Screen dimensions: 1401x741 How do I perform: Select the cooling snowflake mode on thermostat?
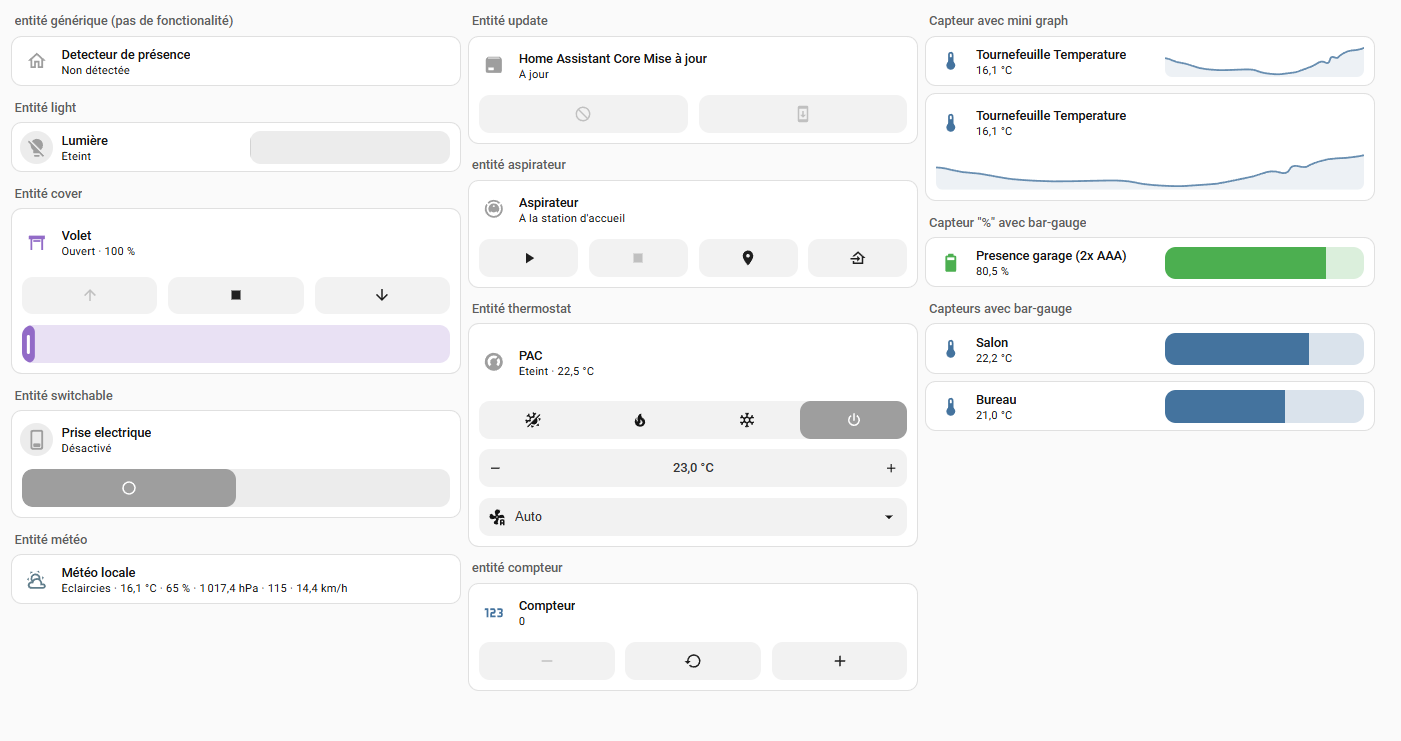(x=746, y=420)
